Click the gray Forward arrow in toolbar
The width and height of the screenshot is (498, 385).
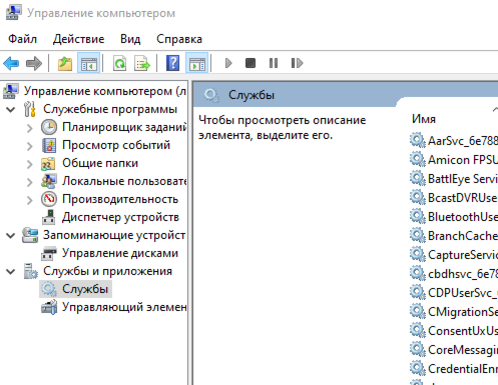[34, 63]
